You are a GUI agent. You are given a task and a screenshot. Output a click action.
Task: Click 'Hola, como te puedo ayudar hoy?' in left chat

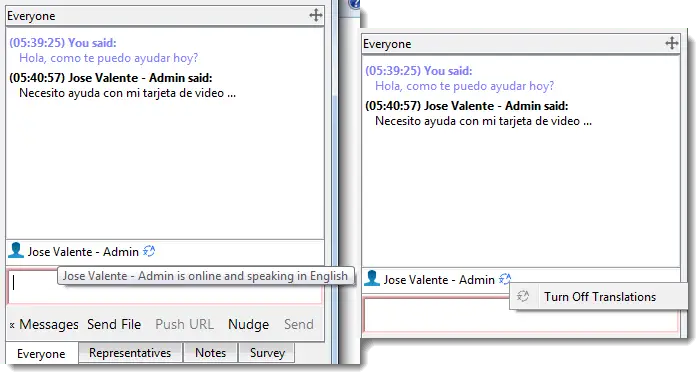click(108, 58)
